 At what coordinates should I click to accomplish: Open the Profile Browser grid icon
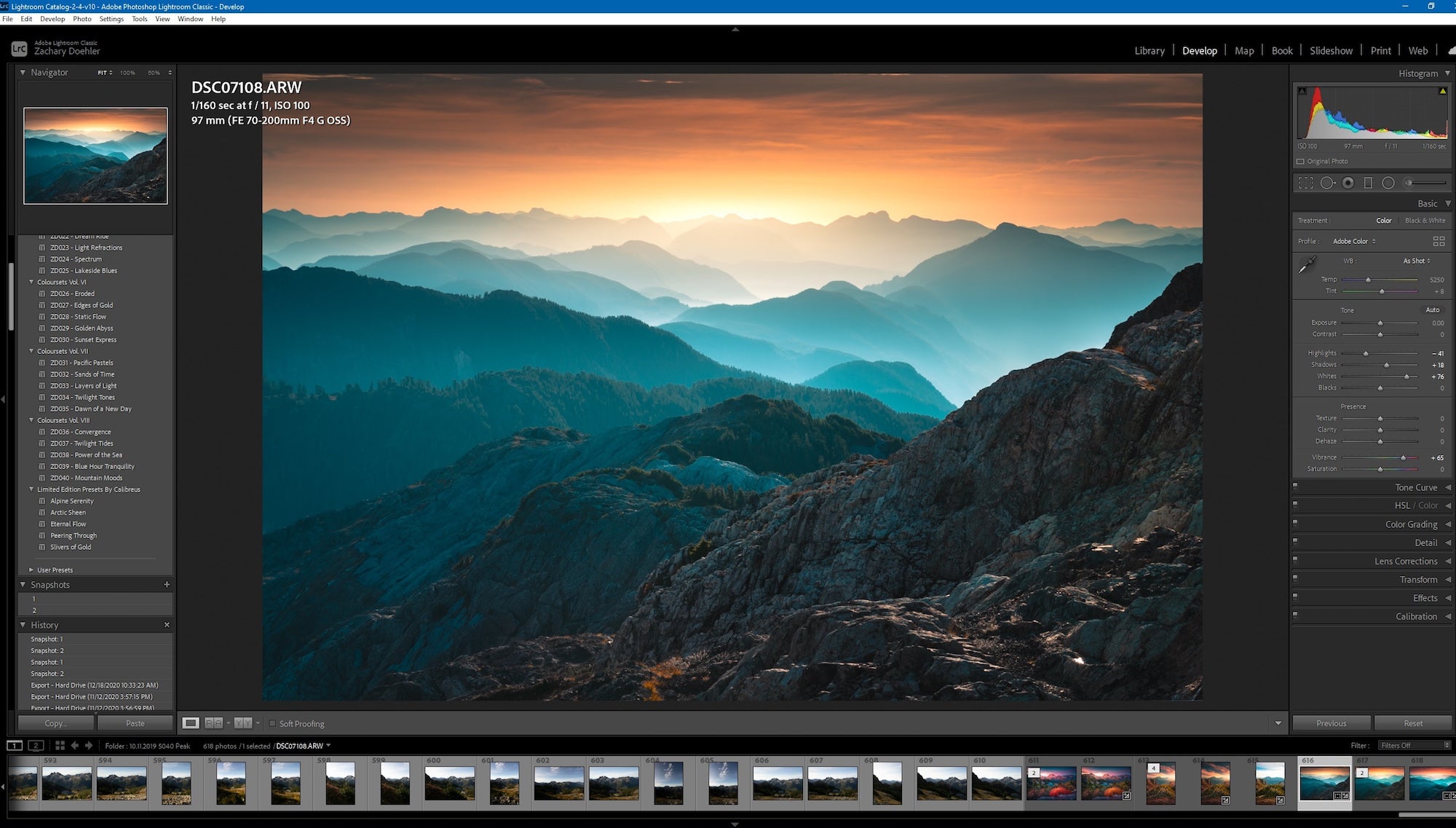pyautogui.click(x=1439, y=241)
